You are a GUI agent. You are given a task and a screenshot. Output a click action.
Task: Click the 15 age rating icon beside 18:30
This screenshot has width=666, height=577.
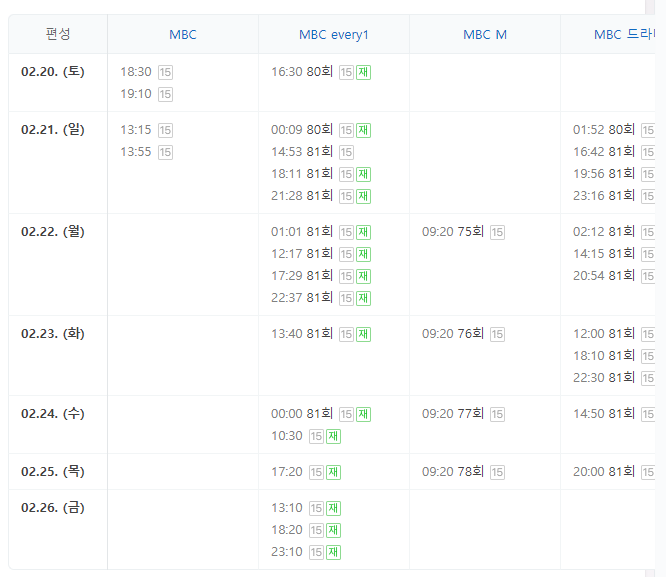pos(165,72)
